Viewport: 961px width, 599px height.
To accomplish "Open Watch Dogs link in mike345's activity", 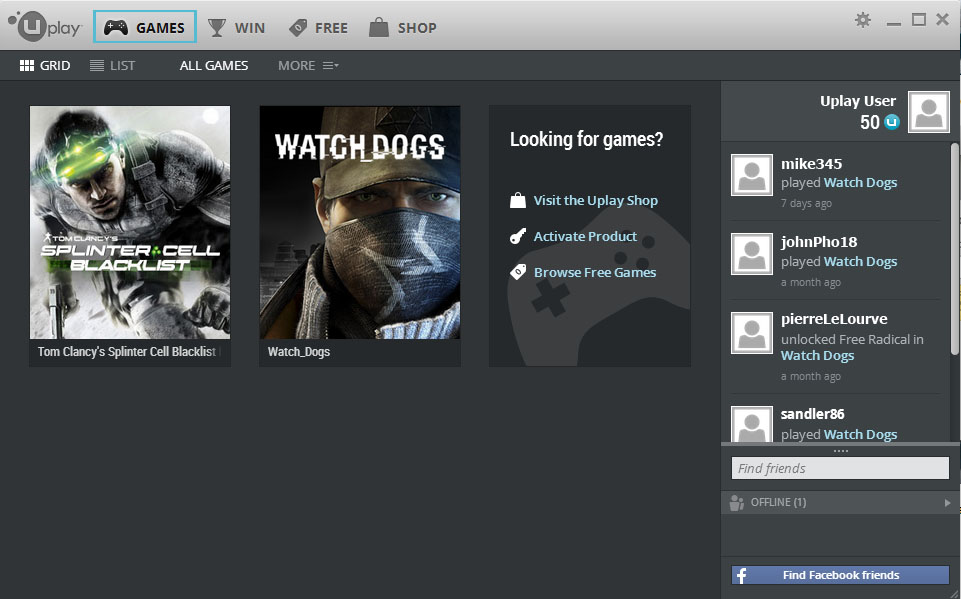I will coord(860,183).
